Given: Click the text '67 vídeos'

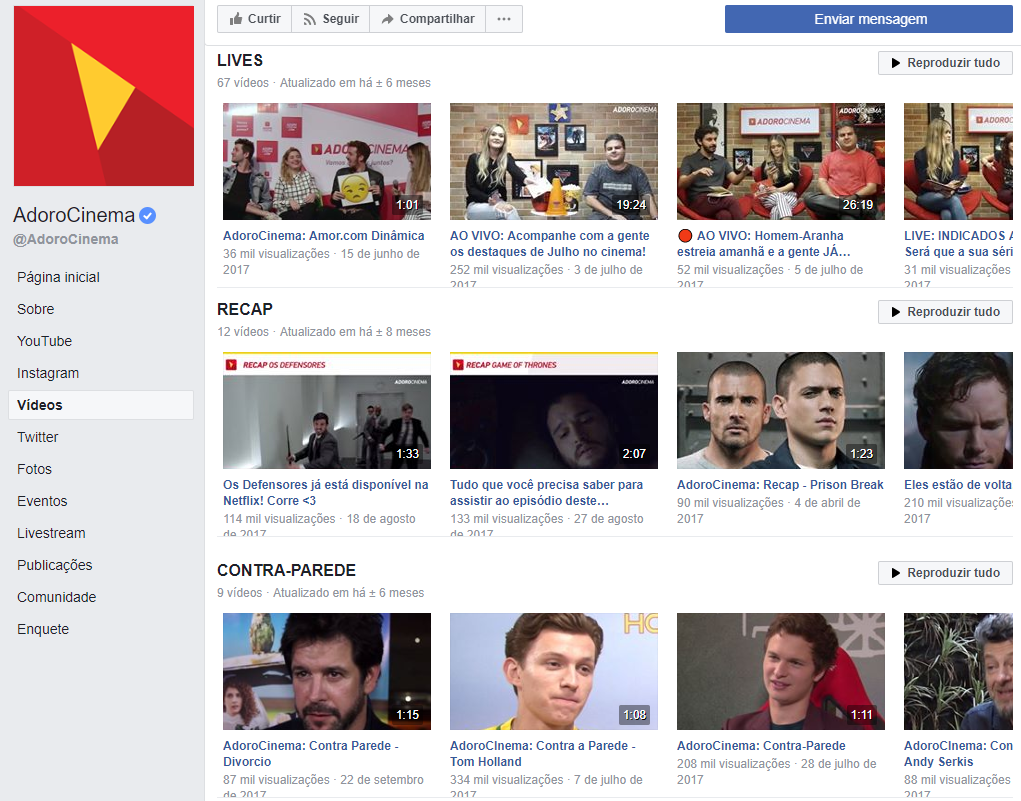Looking at the screenshot, I should coord(243,83).
